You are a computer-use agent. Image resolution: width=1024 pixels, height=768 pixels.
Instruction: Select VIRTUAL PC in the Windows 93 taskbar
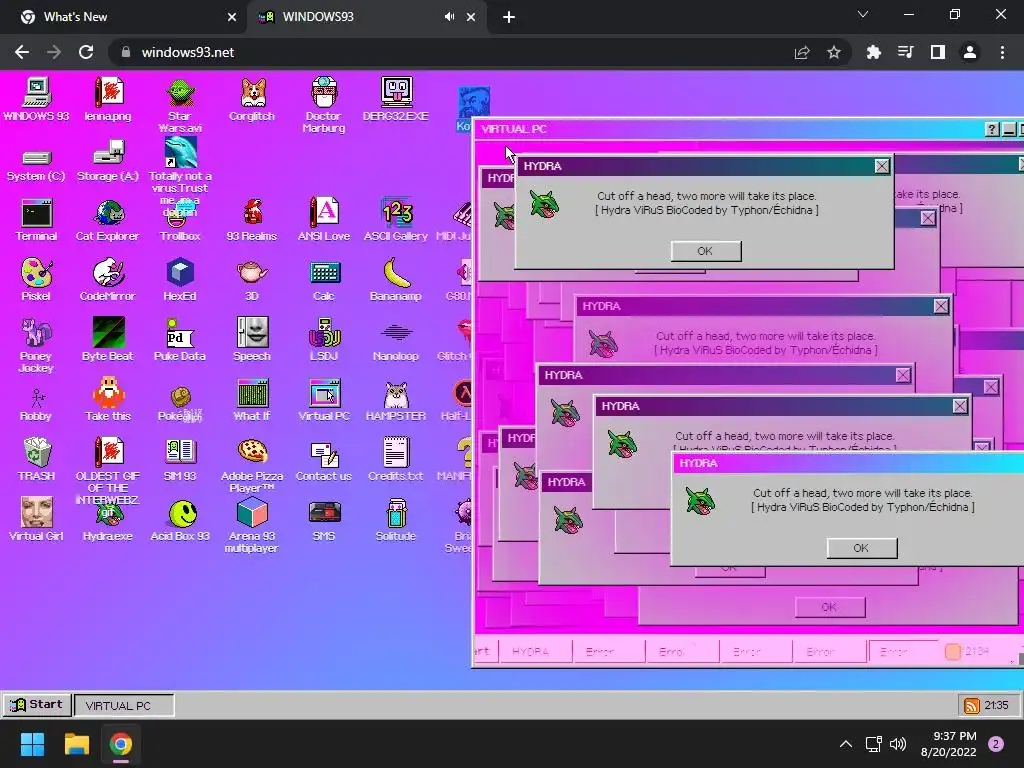(124, 705)
